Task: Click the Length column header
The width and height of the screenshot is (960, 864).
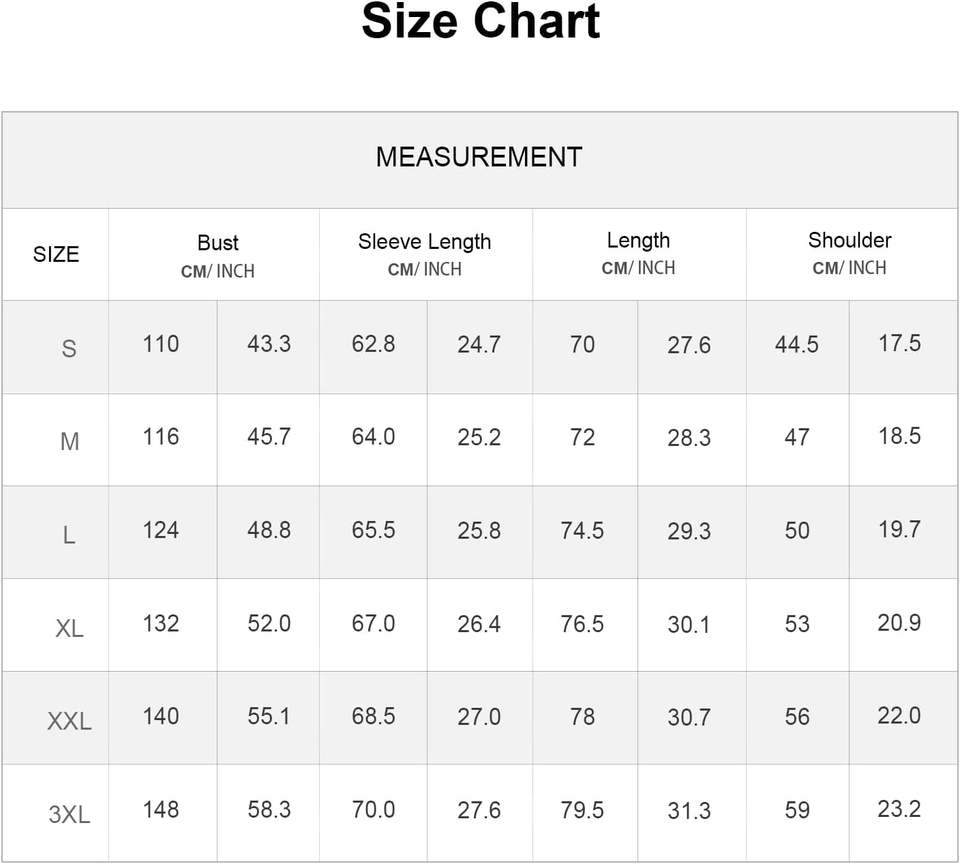Action: [x=638, y=241]
